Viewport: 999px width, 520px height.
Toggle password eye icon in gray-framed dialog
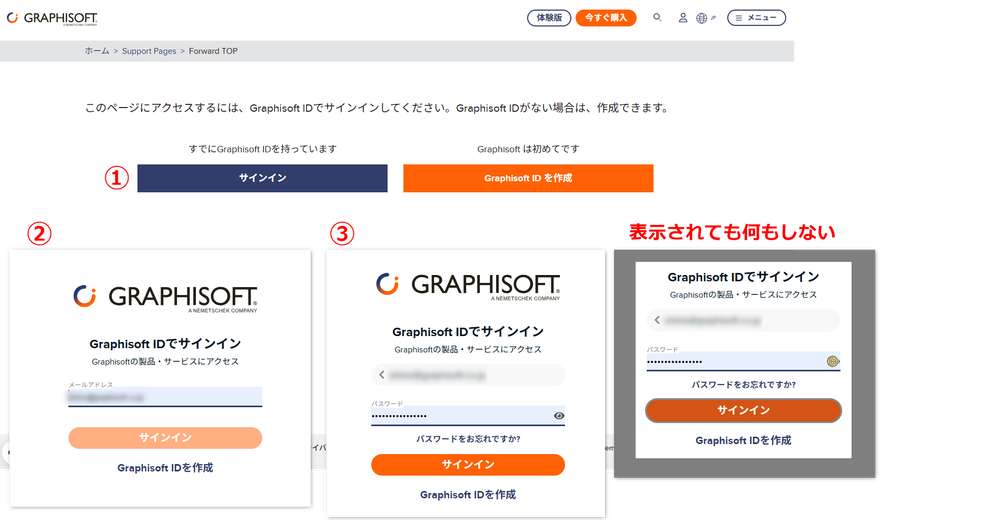[833, 361]
